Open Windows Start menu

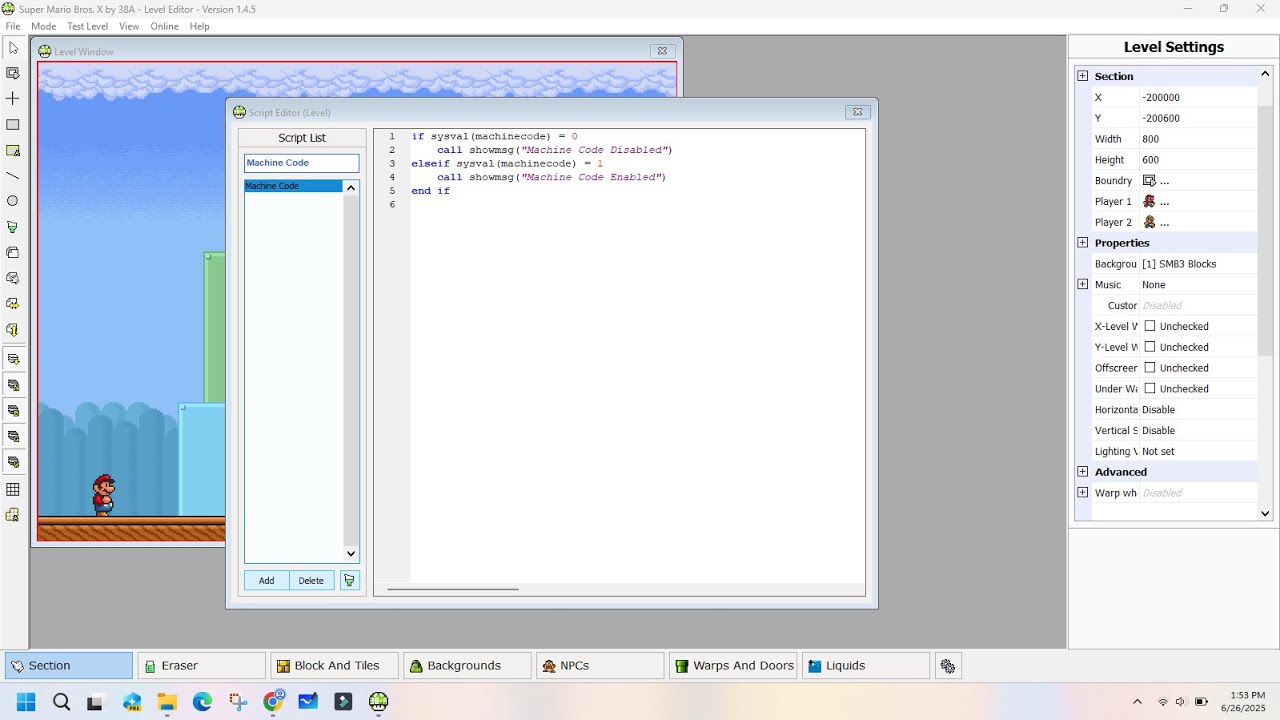[x=26, y=702]
